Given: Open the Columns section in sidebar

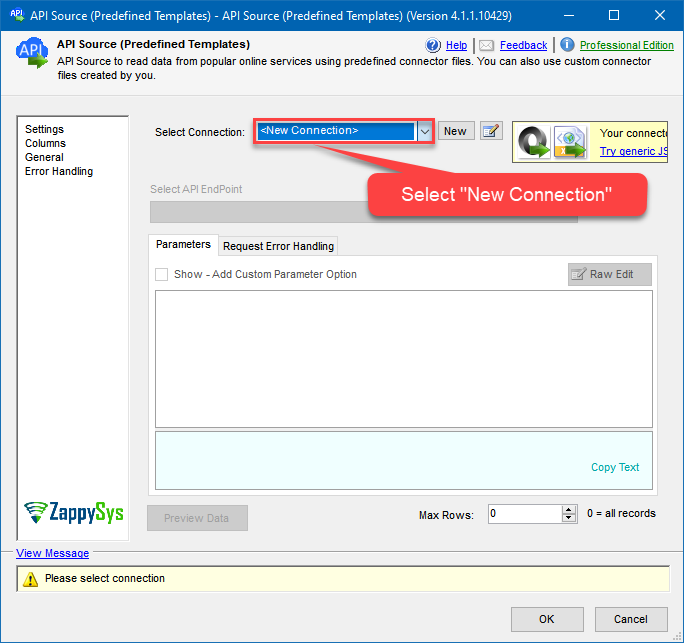Looking at the screenshot, I should [x=45, y=143].
